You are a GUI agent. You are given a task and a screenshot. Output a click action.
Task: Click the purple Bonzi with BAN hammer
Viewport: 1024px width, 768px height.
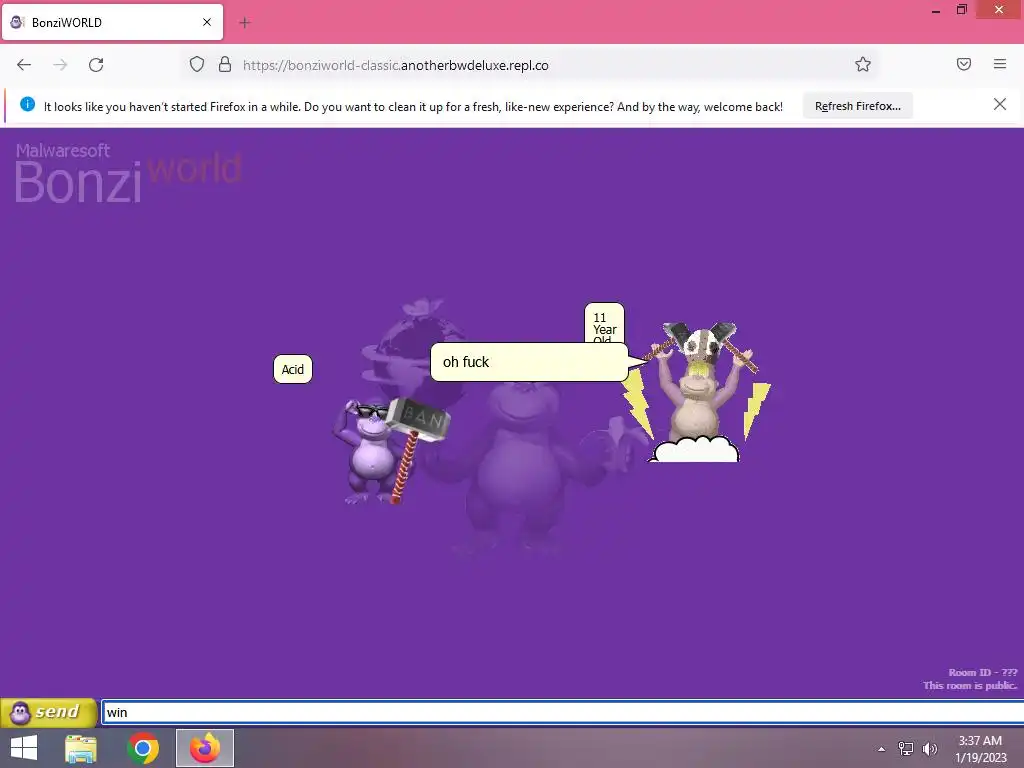(390, 451)
